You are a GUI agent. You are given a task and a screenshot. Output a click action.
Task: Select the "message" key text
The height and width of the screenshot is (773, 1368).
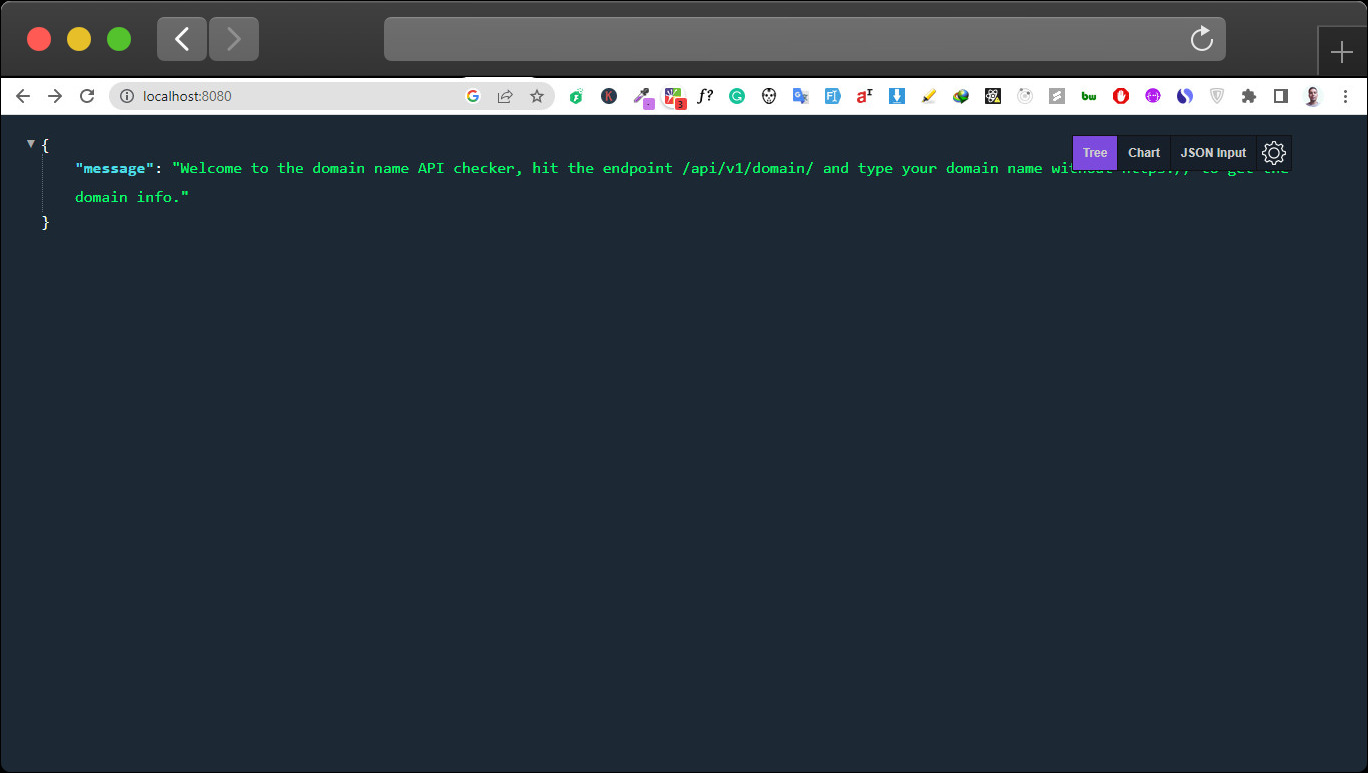point(114,168)
